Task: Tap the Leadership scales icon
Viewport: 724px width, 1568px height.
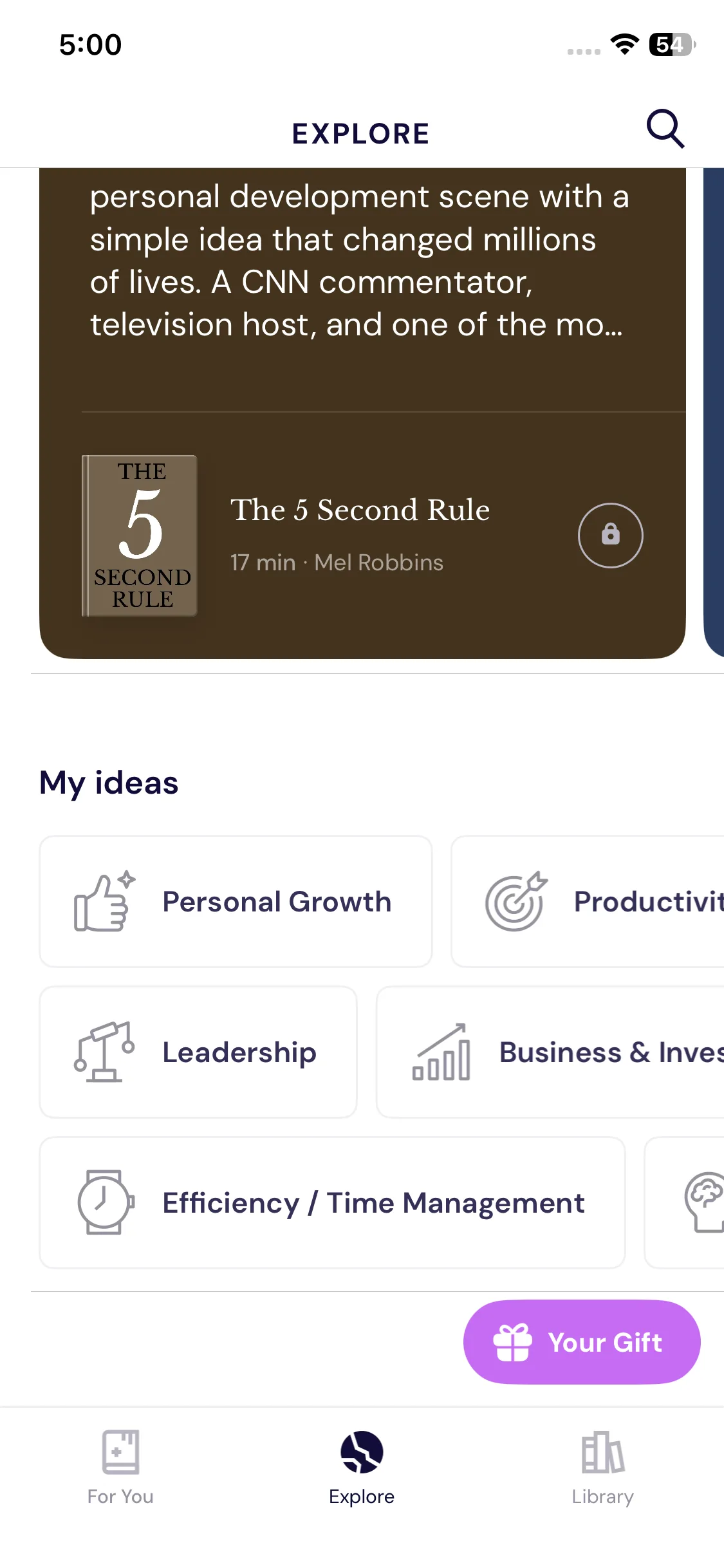Action: 104,1052
